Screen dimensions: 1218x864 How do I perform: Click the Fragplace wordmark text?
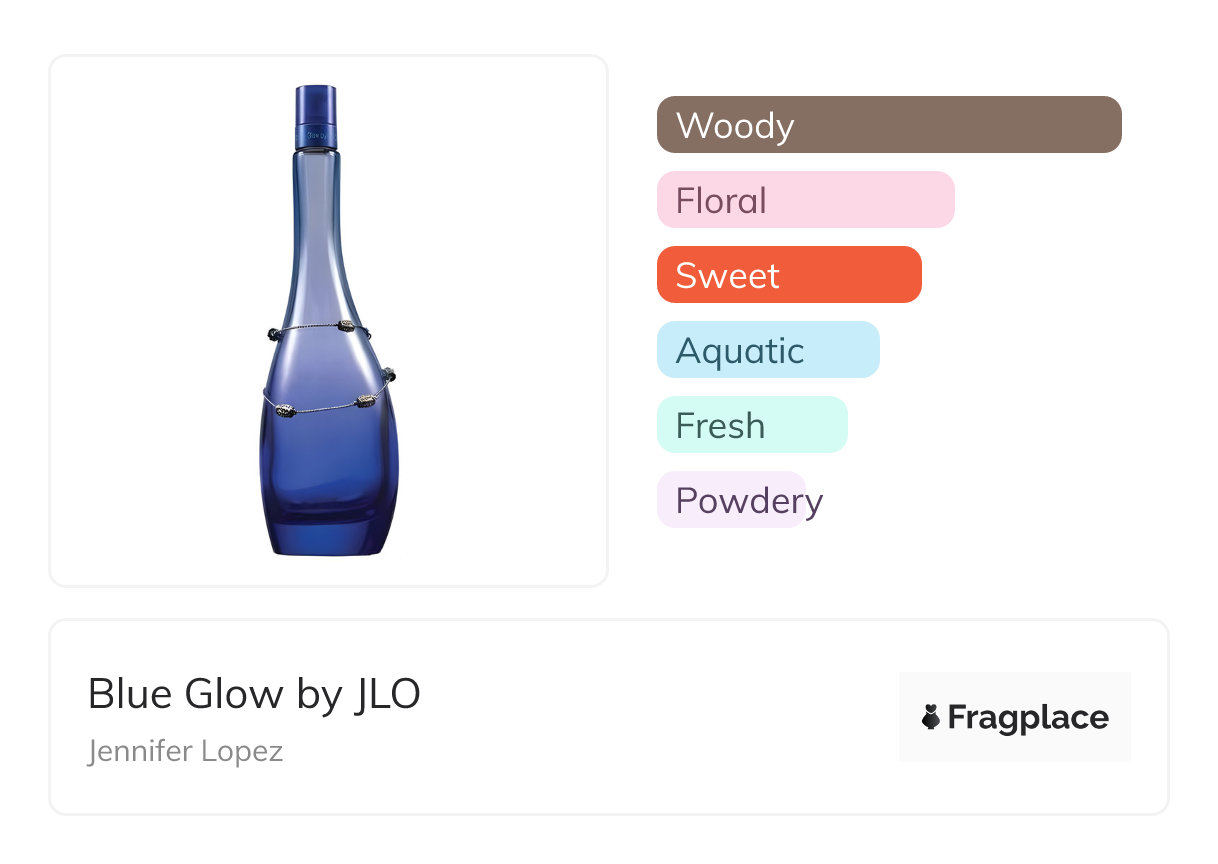(1027, 717)
